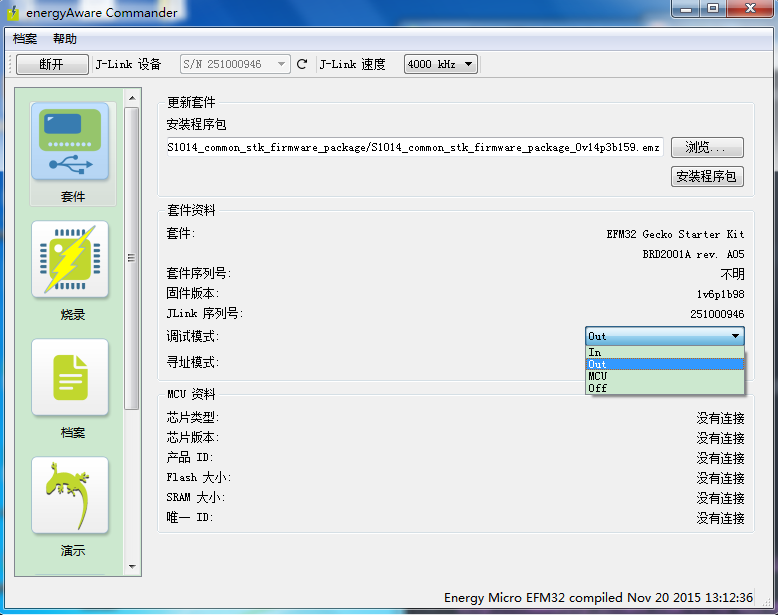Select MCU from debug mode list

665,376
